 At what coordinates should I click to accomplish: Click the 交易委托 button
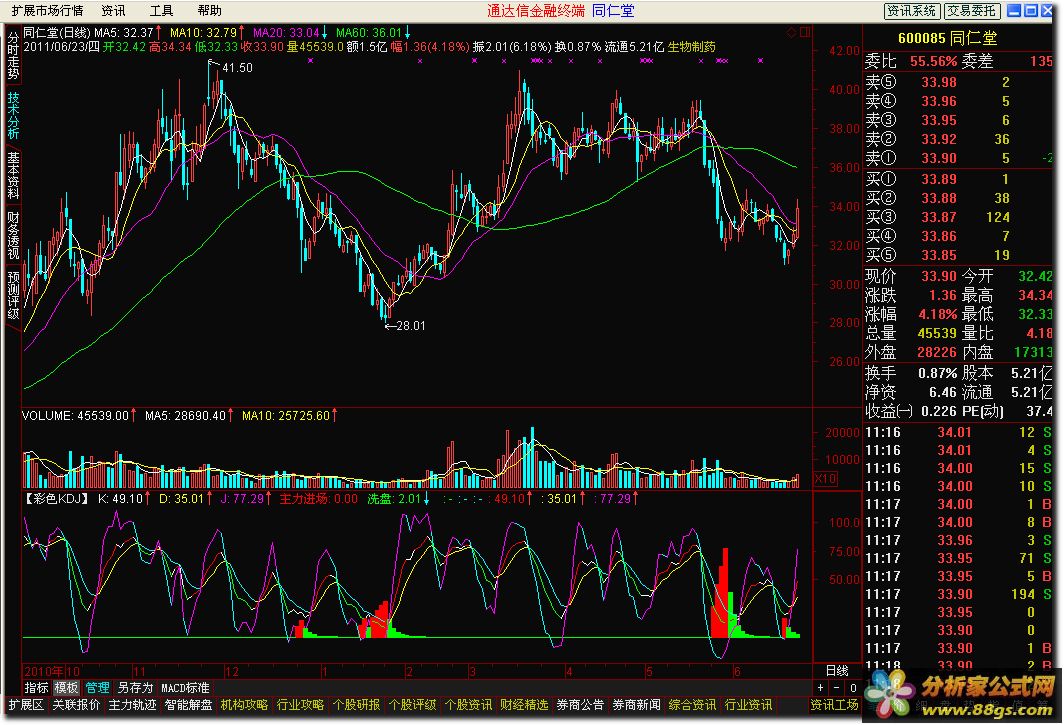tap(971, 11)
